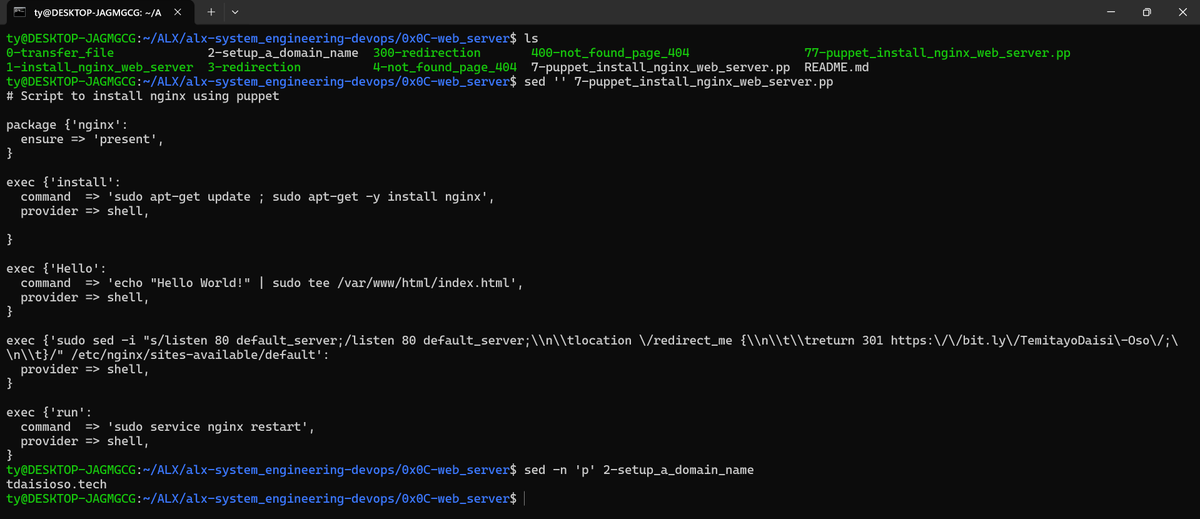
Task: Click the 0-transfer_file filename
Action: click(x=60, y=52)
